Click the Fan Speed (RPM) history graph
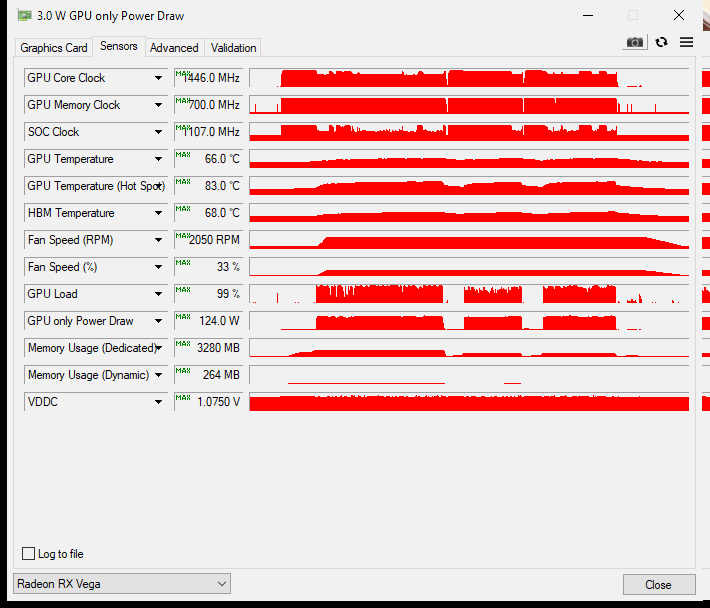This screenshot has height=608, width=710. click(469, 240)
